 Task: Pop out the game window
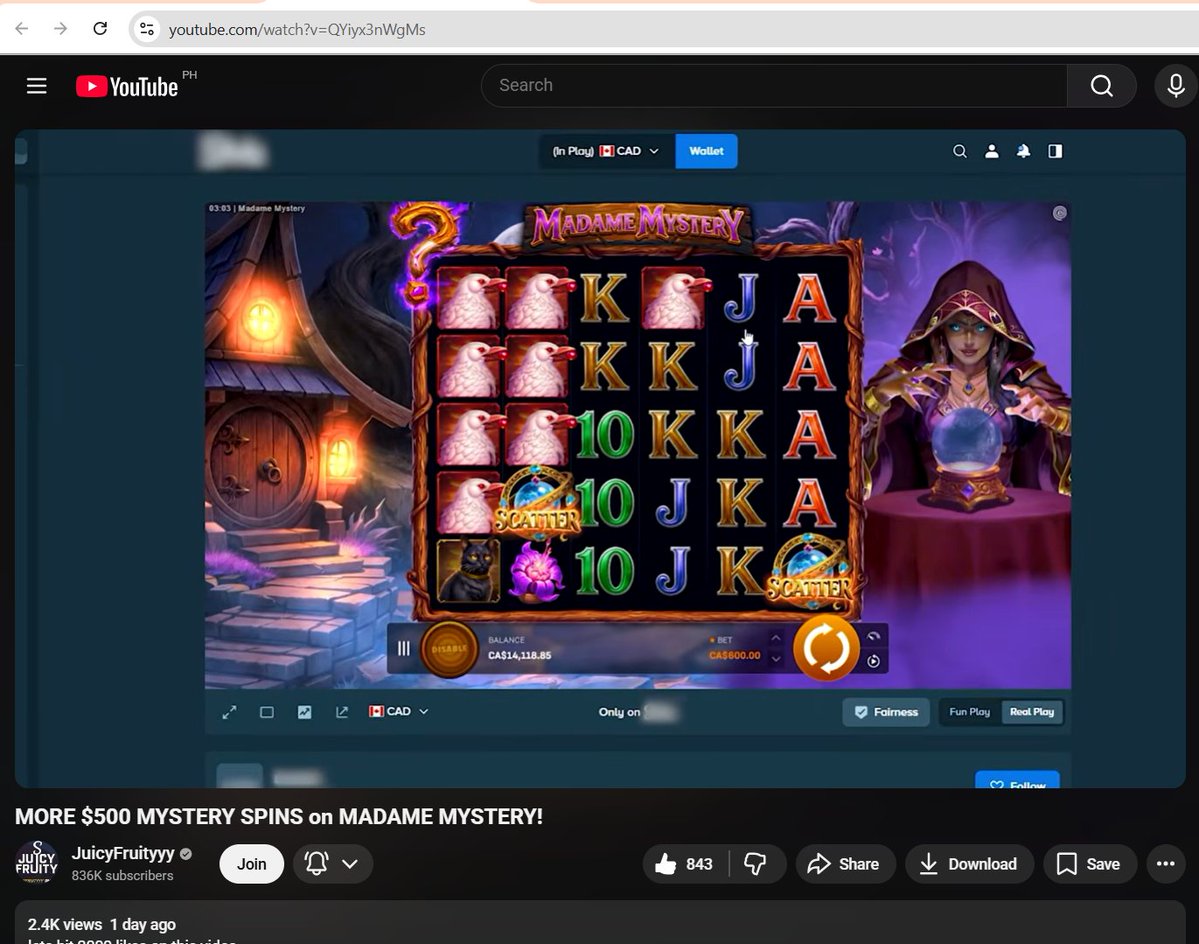(342, 712)
